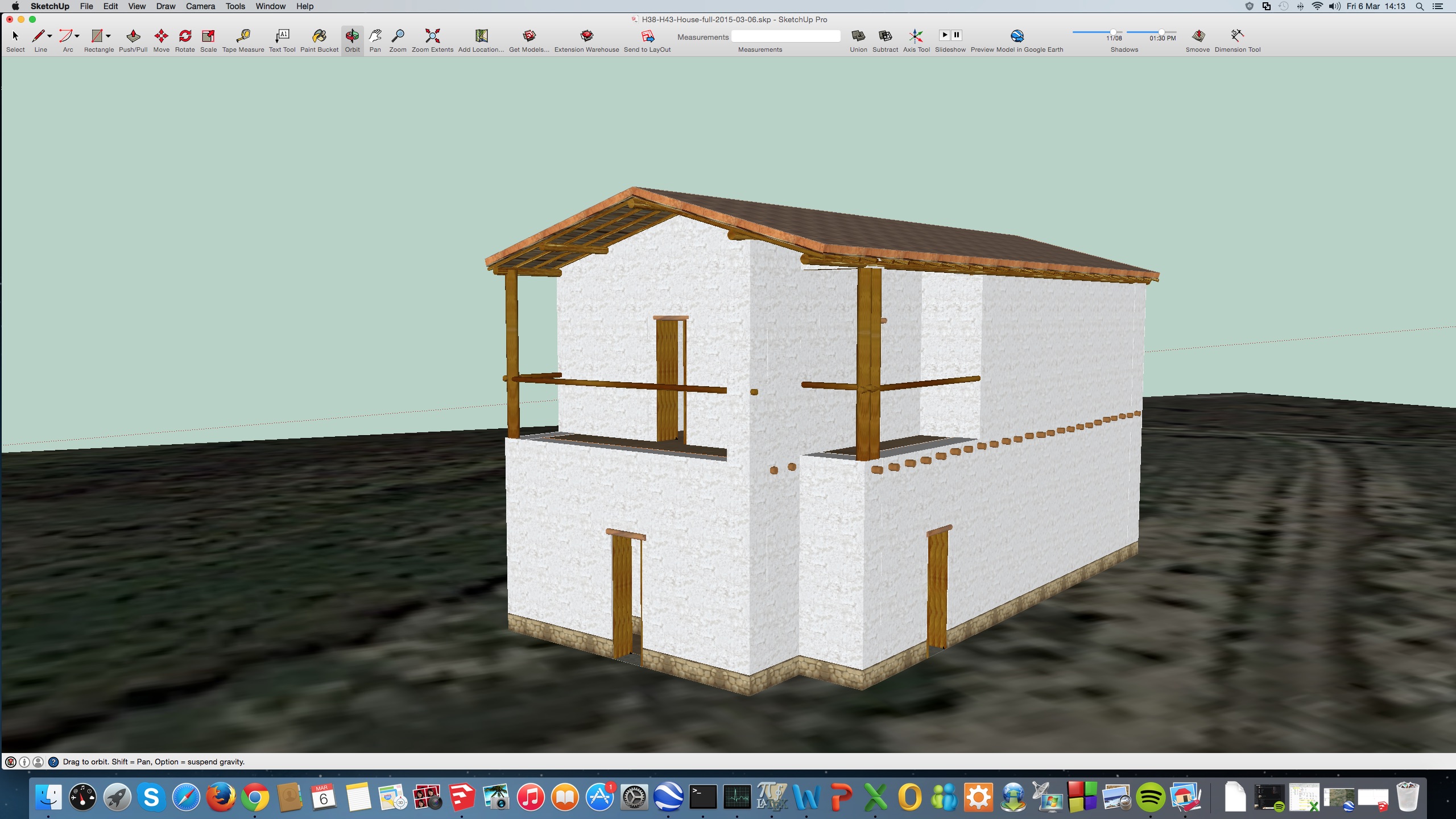Activate the Dimension Tool
The height and width of the screenshot is (819, 1456).
1237,36
